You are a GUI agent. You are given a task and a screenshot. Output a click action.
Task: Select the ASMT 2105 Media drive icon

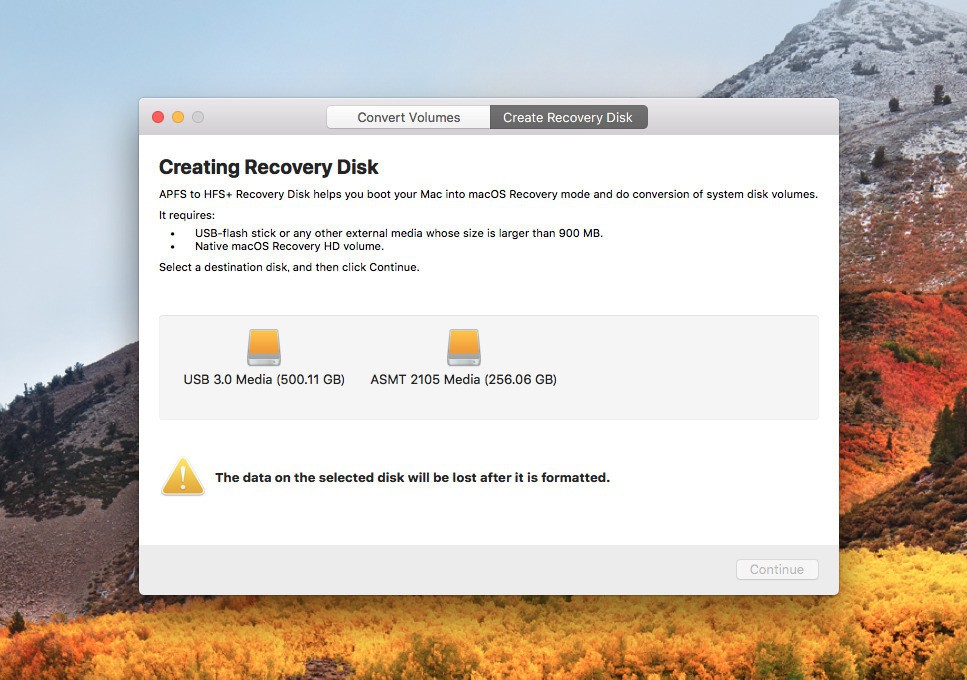[x=464, y=348]
